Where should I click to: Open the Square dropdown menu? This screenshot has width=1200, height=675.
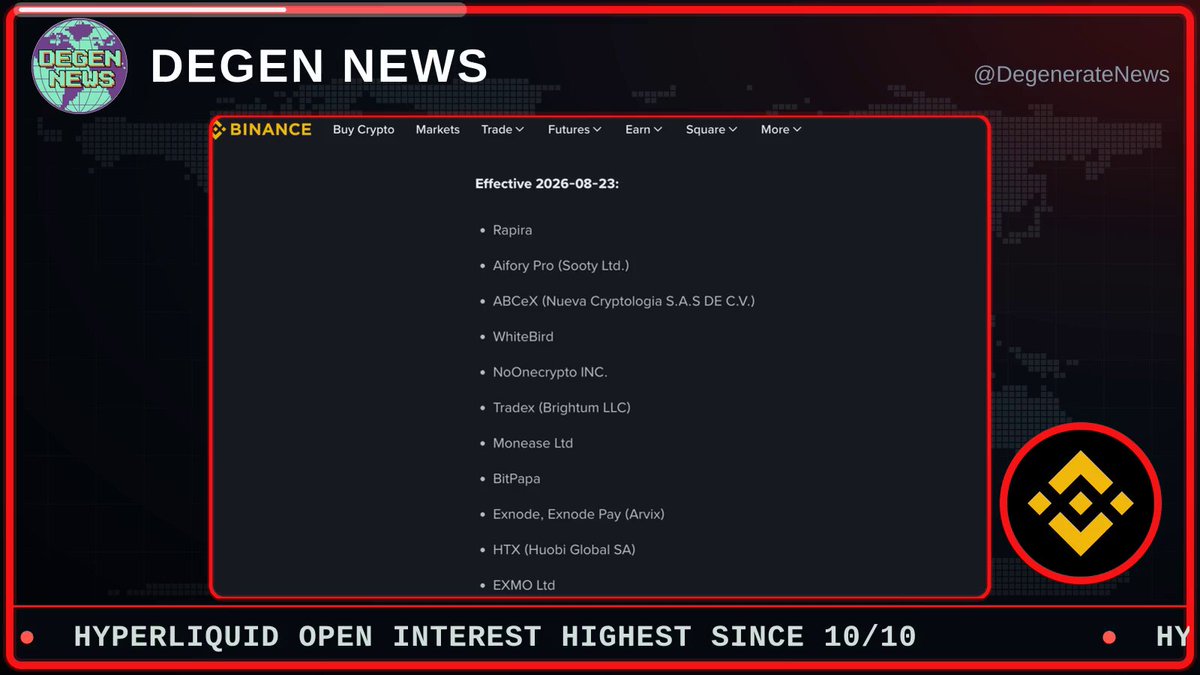click(712, 130)
